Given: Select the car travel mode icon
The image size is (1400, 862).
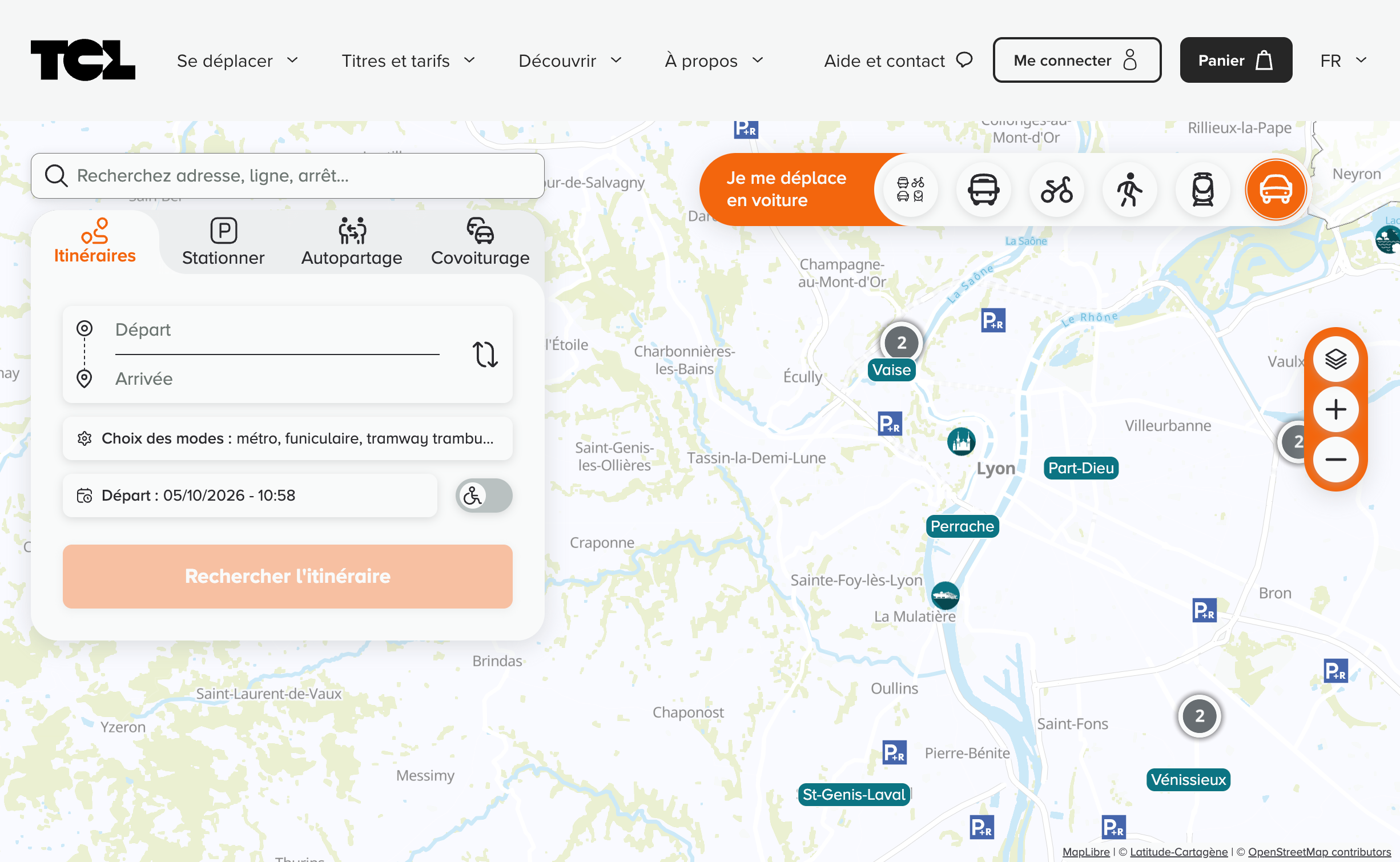Looking at the screenshot, I should [x=1276, y=190].
